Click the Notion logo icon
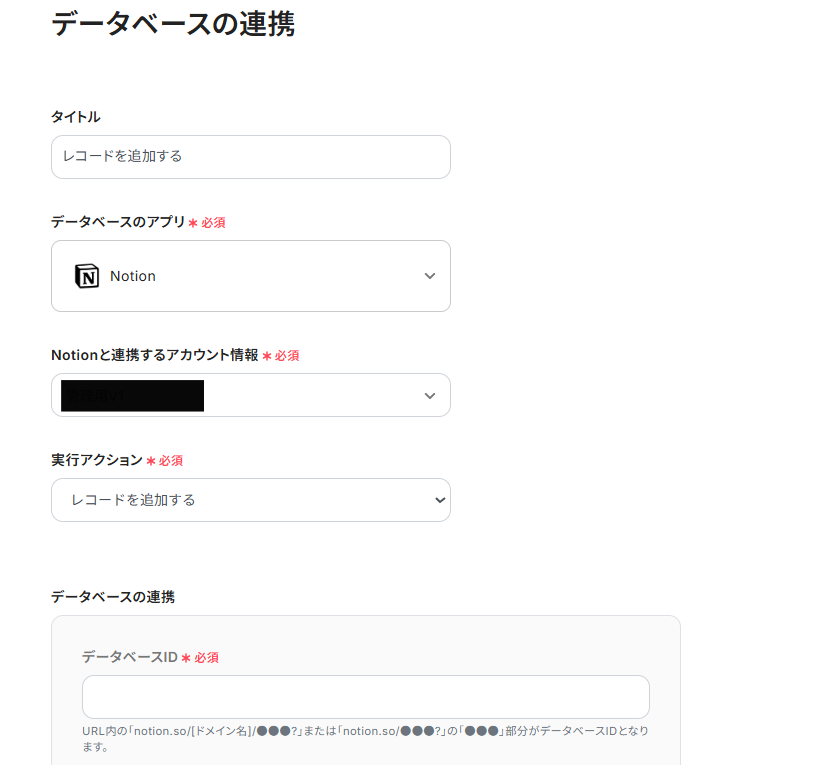835x765 pixels. point(87,276)
